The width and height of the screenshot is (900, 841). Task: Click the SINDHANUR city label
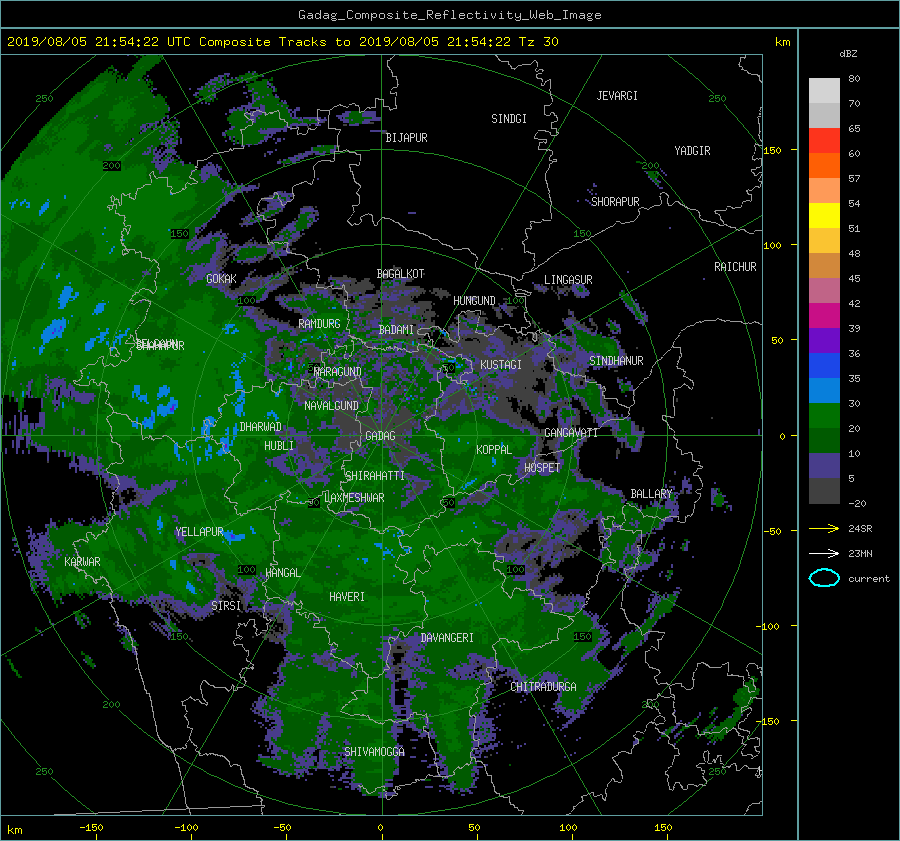click(616, 361)
